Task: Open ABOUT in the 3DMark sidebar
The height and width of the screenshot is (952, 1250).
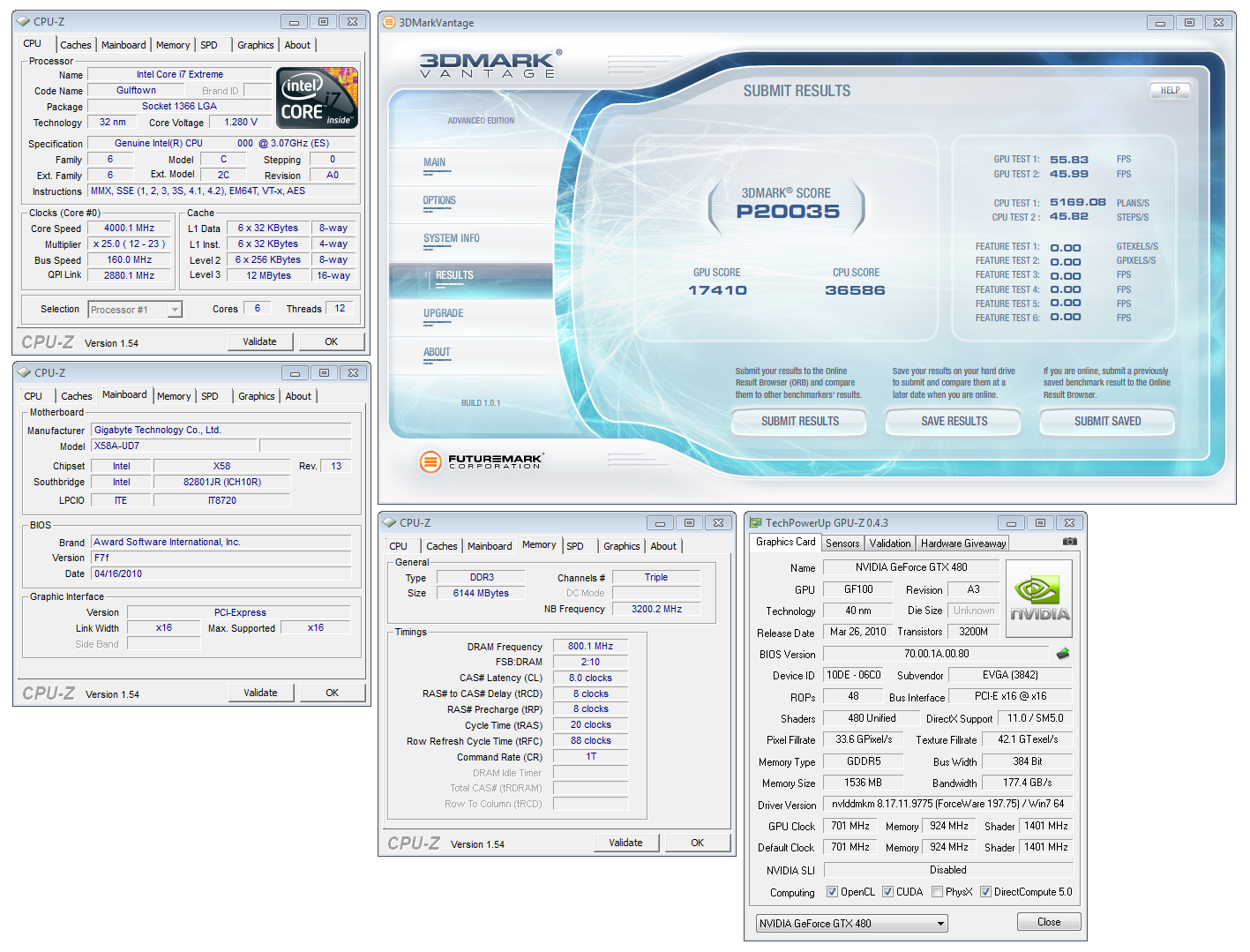Action: [x=437, y=352]
